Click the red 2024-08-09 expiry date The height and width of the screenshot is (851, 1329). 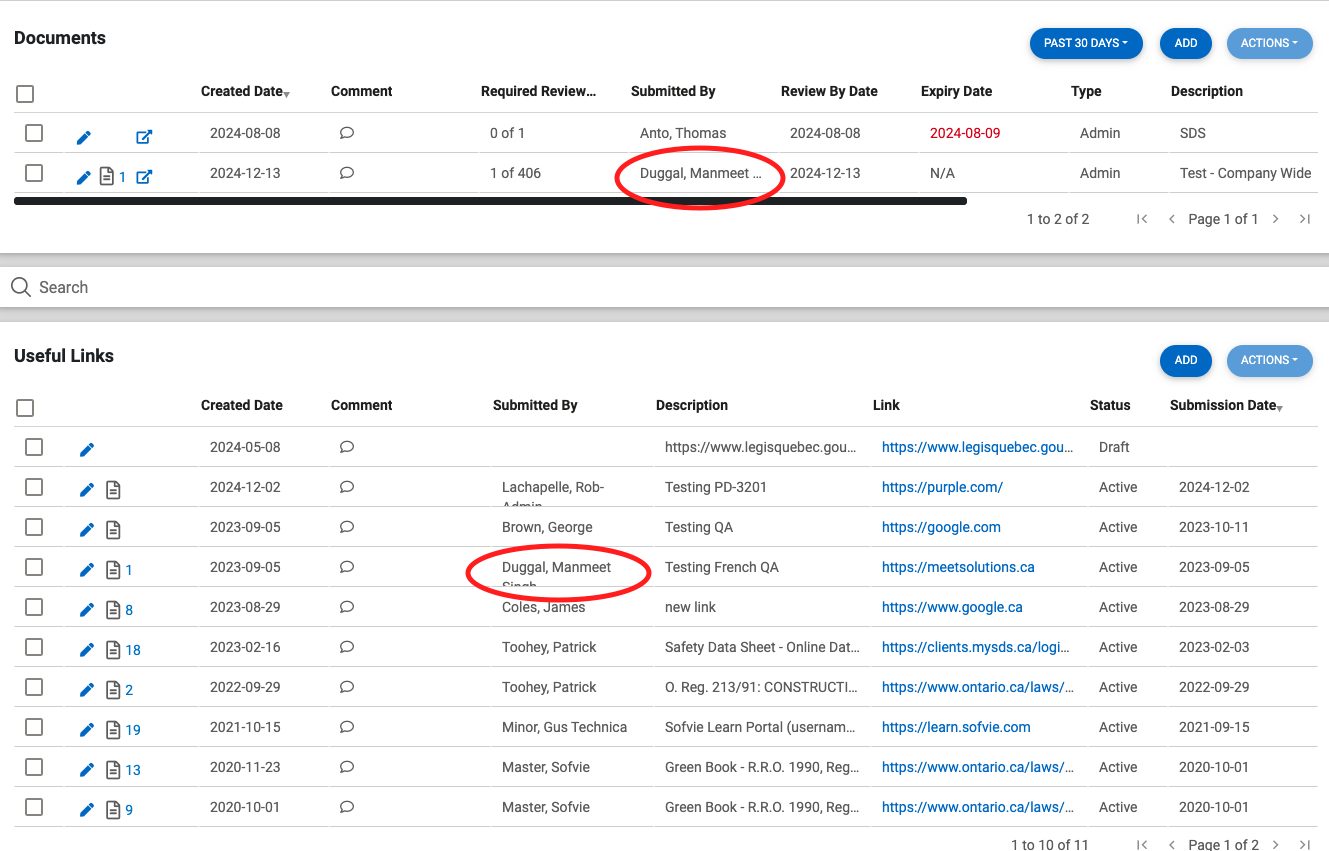click(965, 133)
